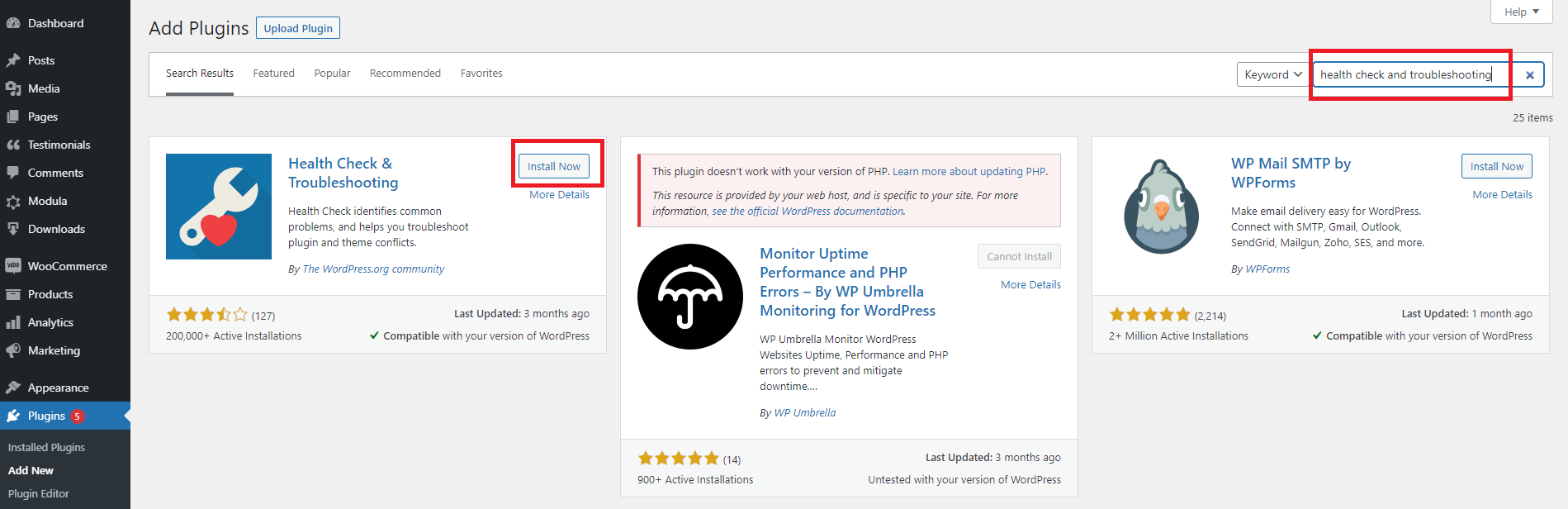Image resolution: width=1568 pixels, height=509 pixels.
Task: Expand the Help dropdown panel
Action: pos(1522,12)
